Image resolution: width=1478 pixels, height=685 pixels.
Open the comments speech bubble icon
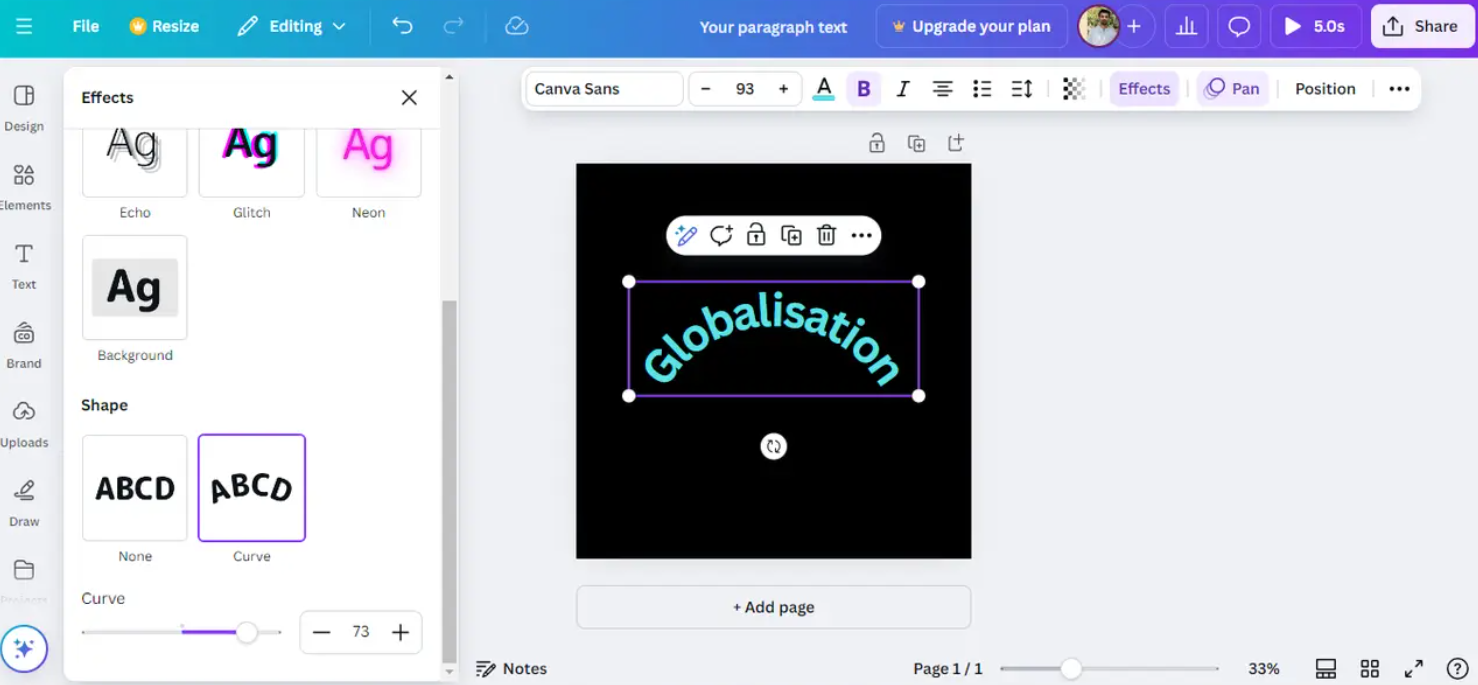click(x=1239, y=27)
